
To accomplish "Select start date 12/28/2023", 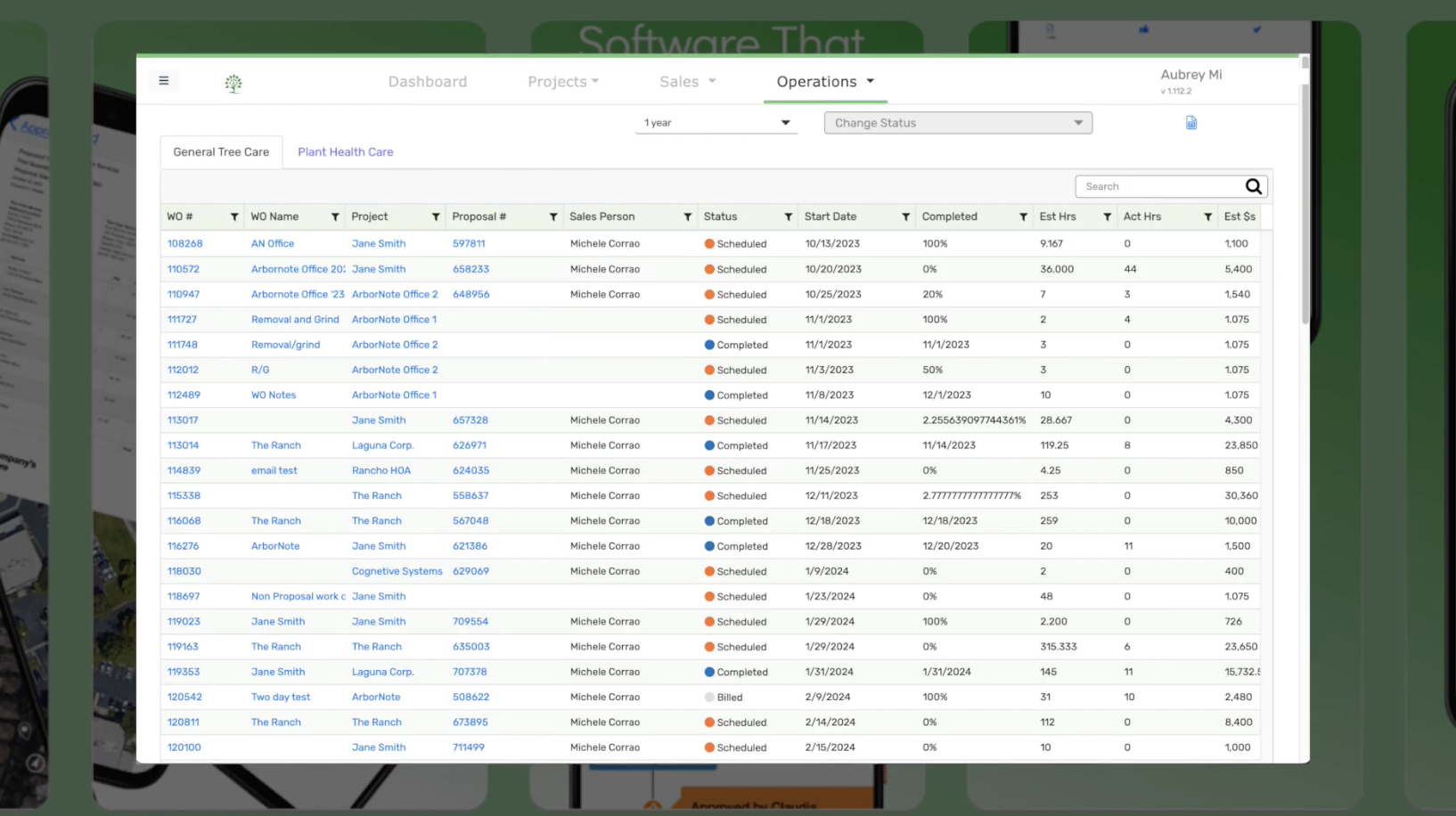I will point(833,546).
